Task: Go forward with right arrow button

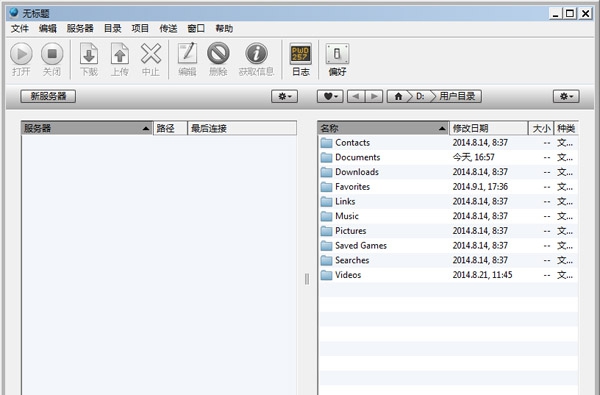Action: click(x=374, y=96)
